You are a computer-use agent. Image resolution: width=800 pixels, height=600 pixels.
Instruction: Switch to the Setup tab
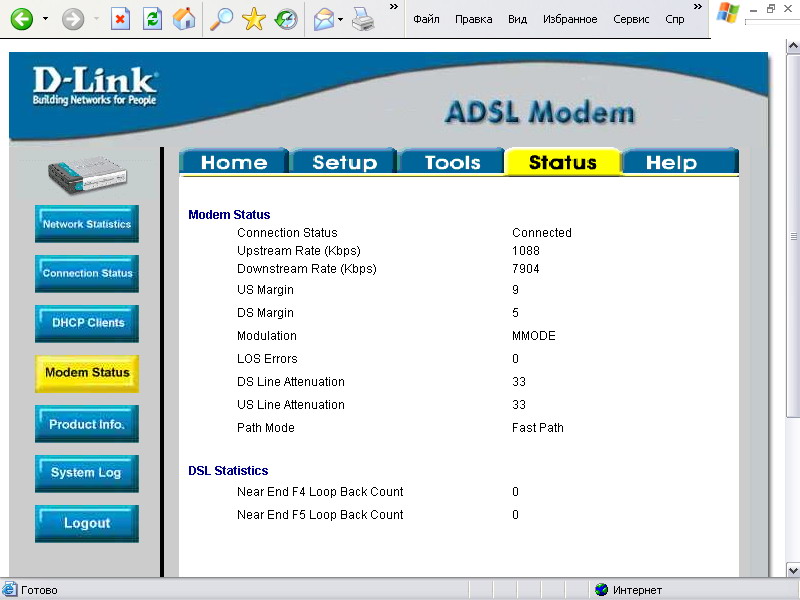coord(344,162)
